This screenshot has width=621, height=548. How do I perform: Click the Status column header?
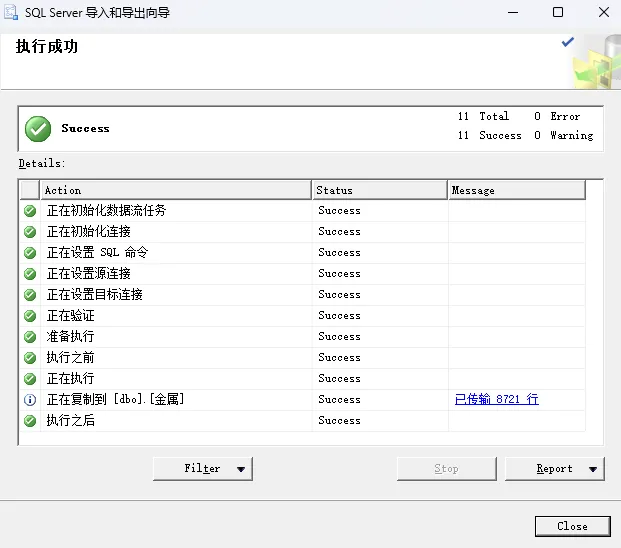click(380, 190)
